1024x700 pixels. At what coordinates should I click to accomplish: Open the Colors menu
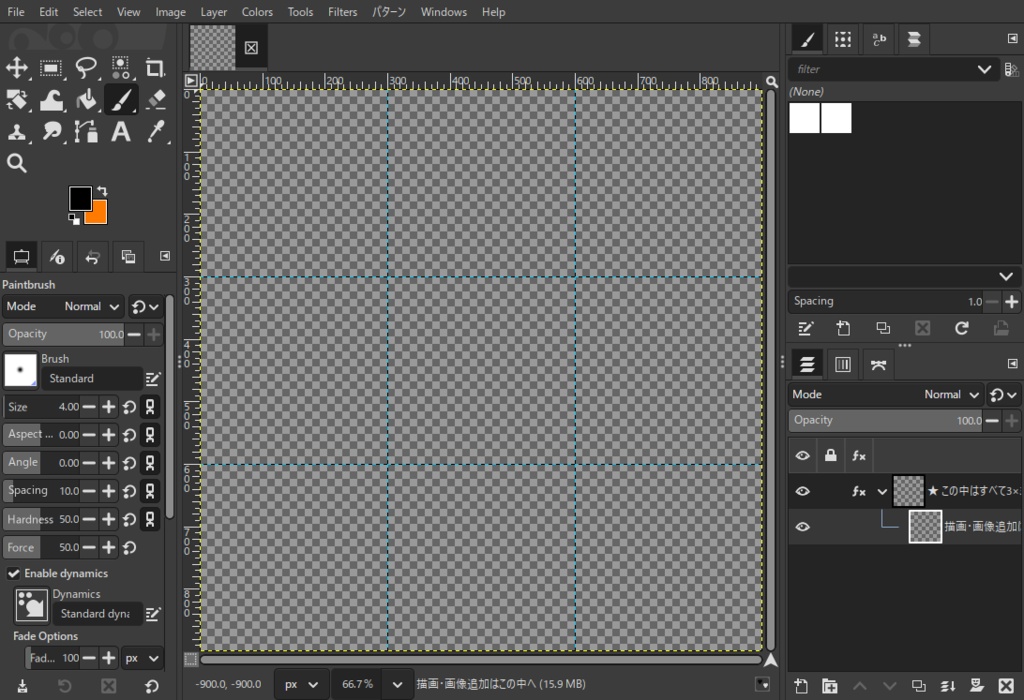pos(257,12)
